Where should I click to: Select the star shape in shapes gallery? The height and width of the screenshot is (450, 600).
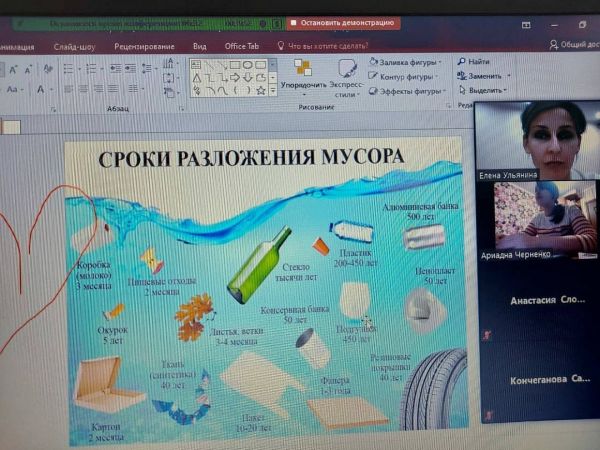point(260,90)
